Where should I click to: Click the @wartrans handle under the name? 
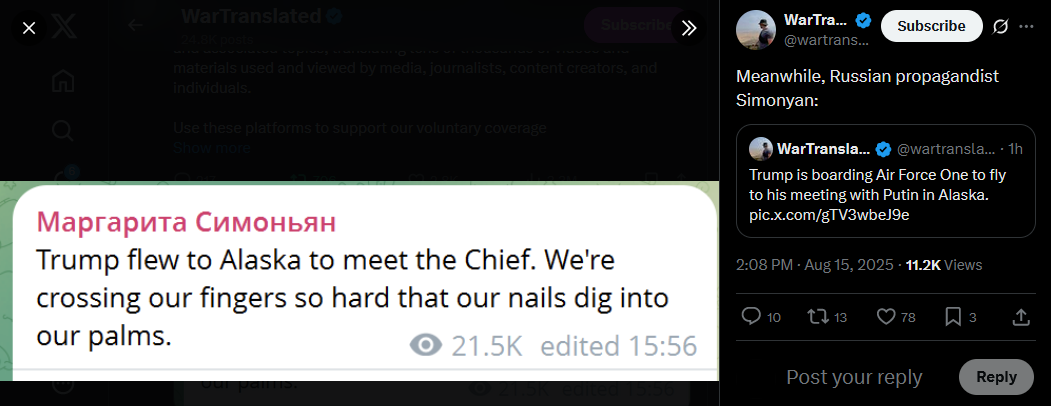click(x=826, y=40)
